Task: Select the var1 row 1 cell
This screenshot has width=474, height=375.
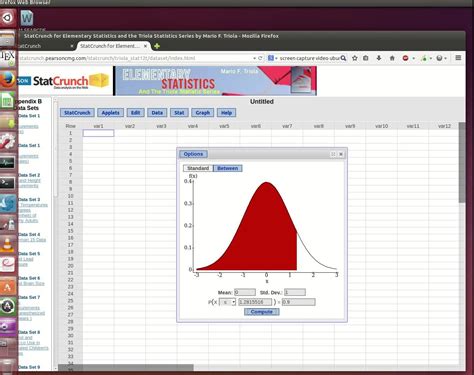Action: 98,133
